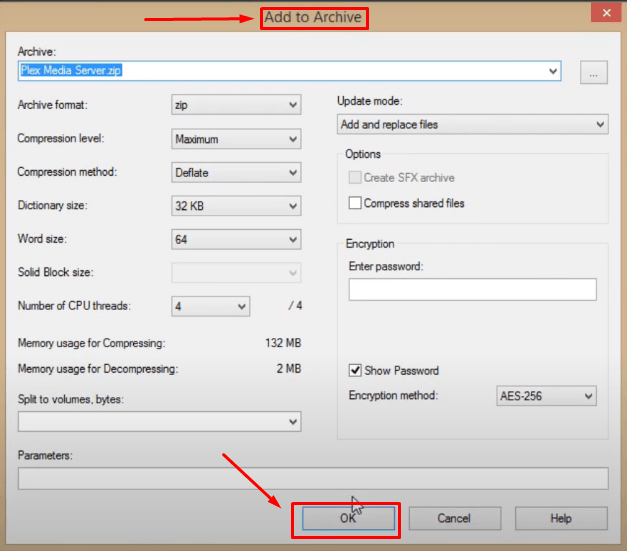Click the Dictionary size label
627x551 pixels.
[52, 206]
